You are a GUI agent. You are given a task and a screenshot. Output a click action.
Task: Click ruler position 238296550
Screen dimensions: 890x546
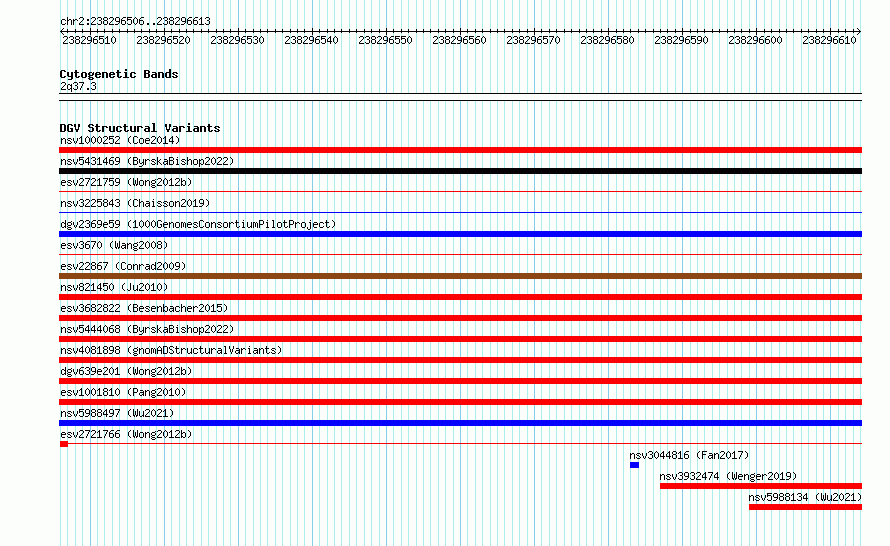385,40
